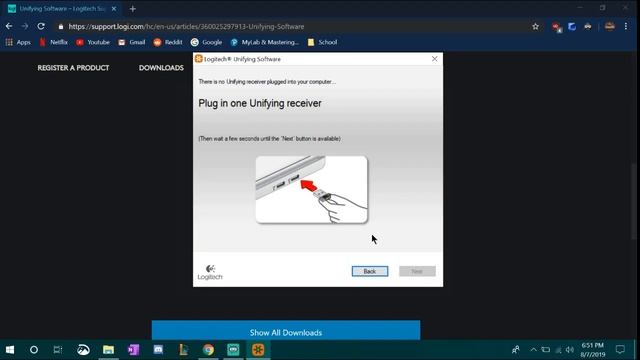Open the Google bookmark
The width and height of the screenshot is (640, 360).
(207, 42)
